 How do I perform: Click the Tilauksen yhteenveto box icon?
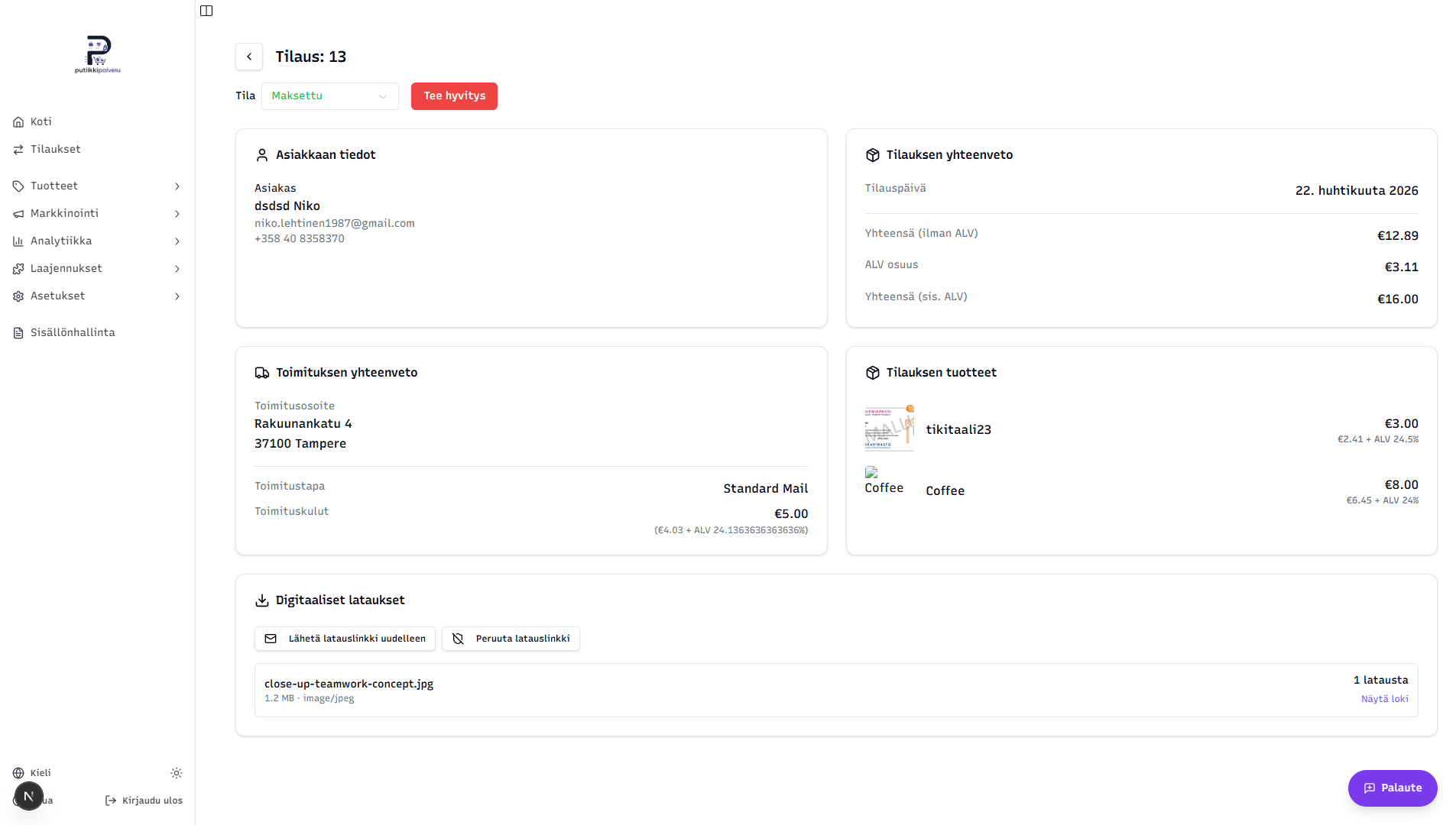(873, 155)
